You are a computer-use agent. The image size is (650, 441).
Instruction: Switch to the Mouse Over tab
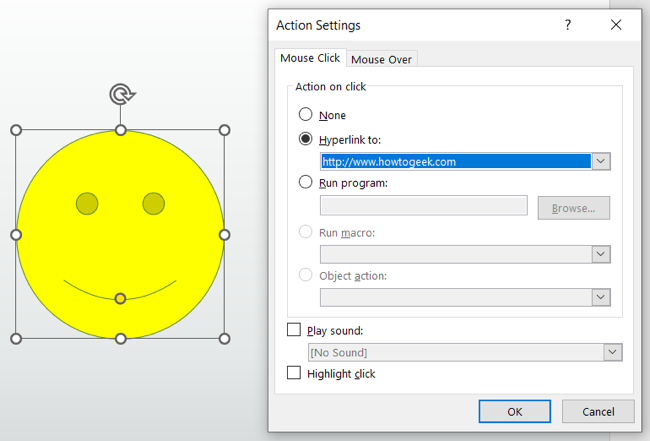tap(381, 59)
